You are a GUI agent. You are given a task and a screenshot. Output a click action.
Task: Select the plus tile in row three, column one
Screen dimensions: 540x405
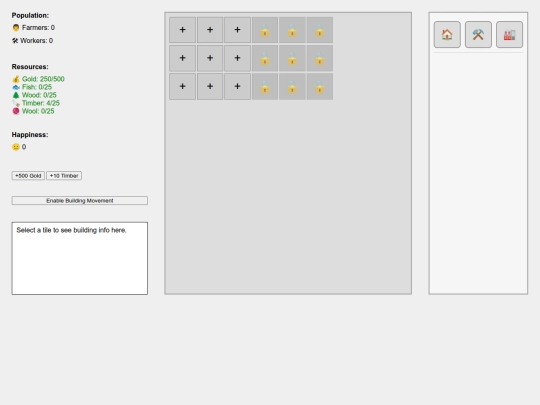click(x=183, y=86)
